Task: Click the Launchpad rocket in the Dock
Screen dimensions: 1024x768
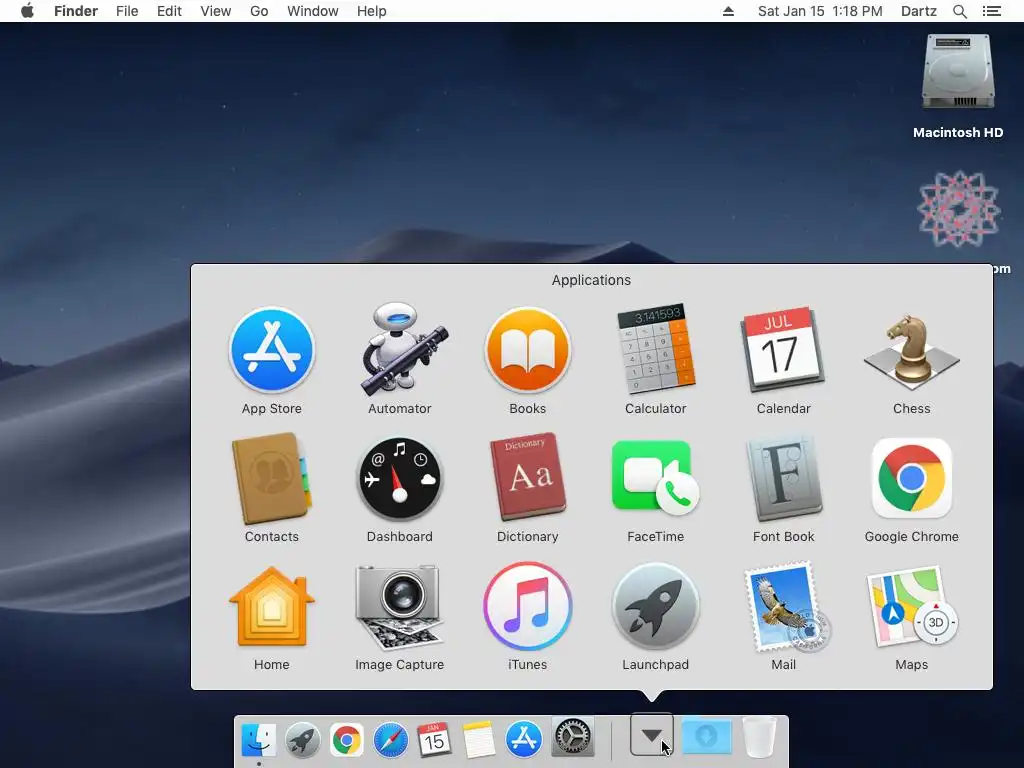Action: coord(302,741)
